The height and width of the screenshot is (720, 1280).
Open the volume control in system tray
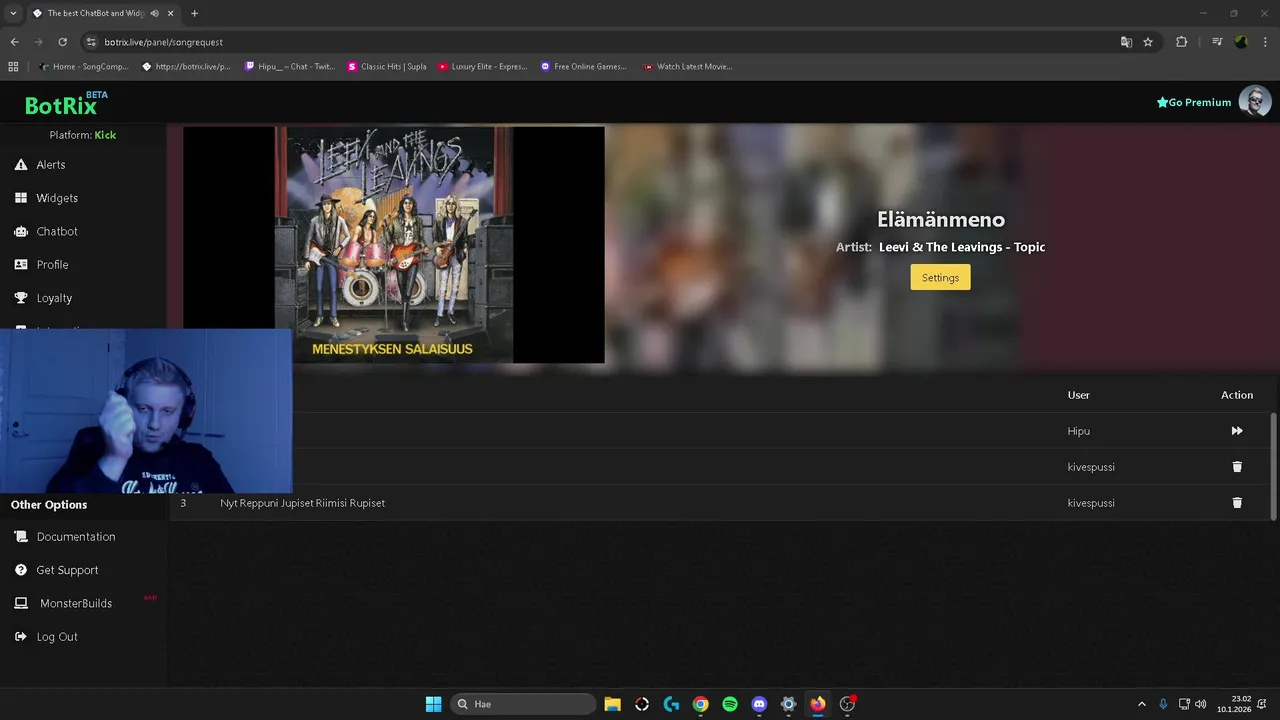[1201, 704]
